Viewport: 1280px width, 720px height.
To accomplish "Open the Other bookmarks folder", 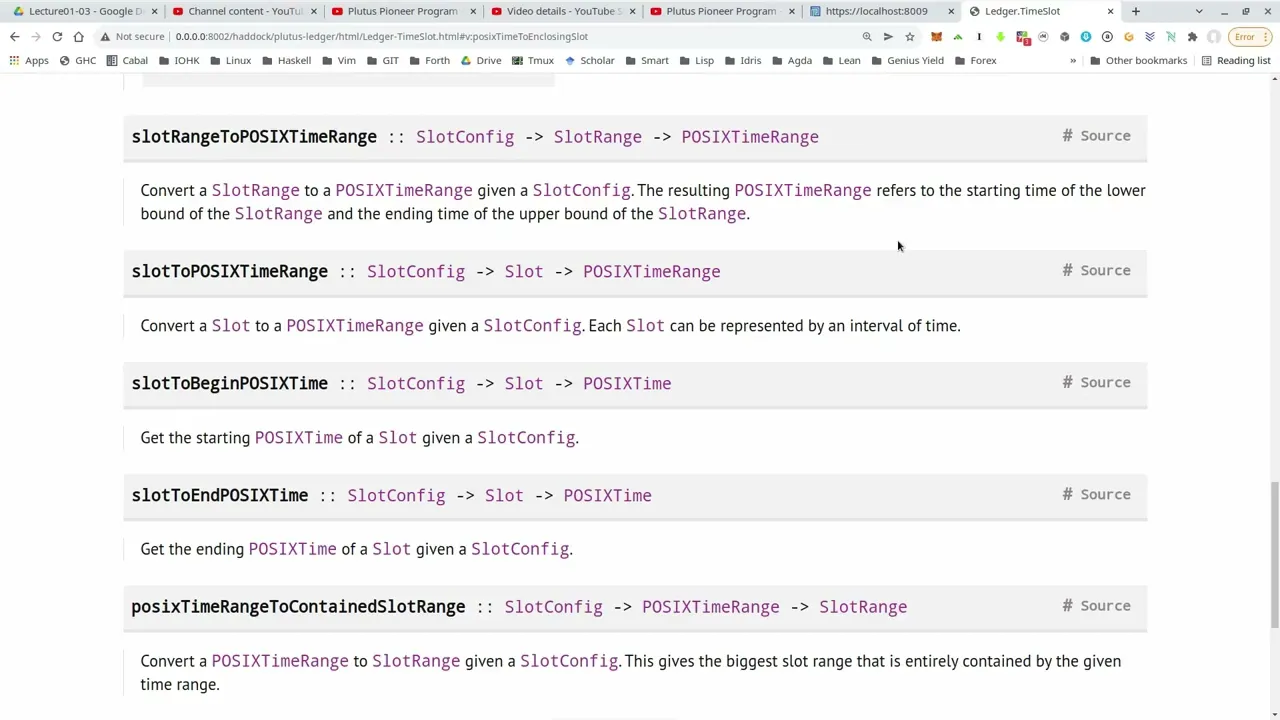I will point(1138,60).
